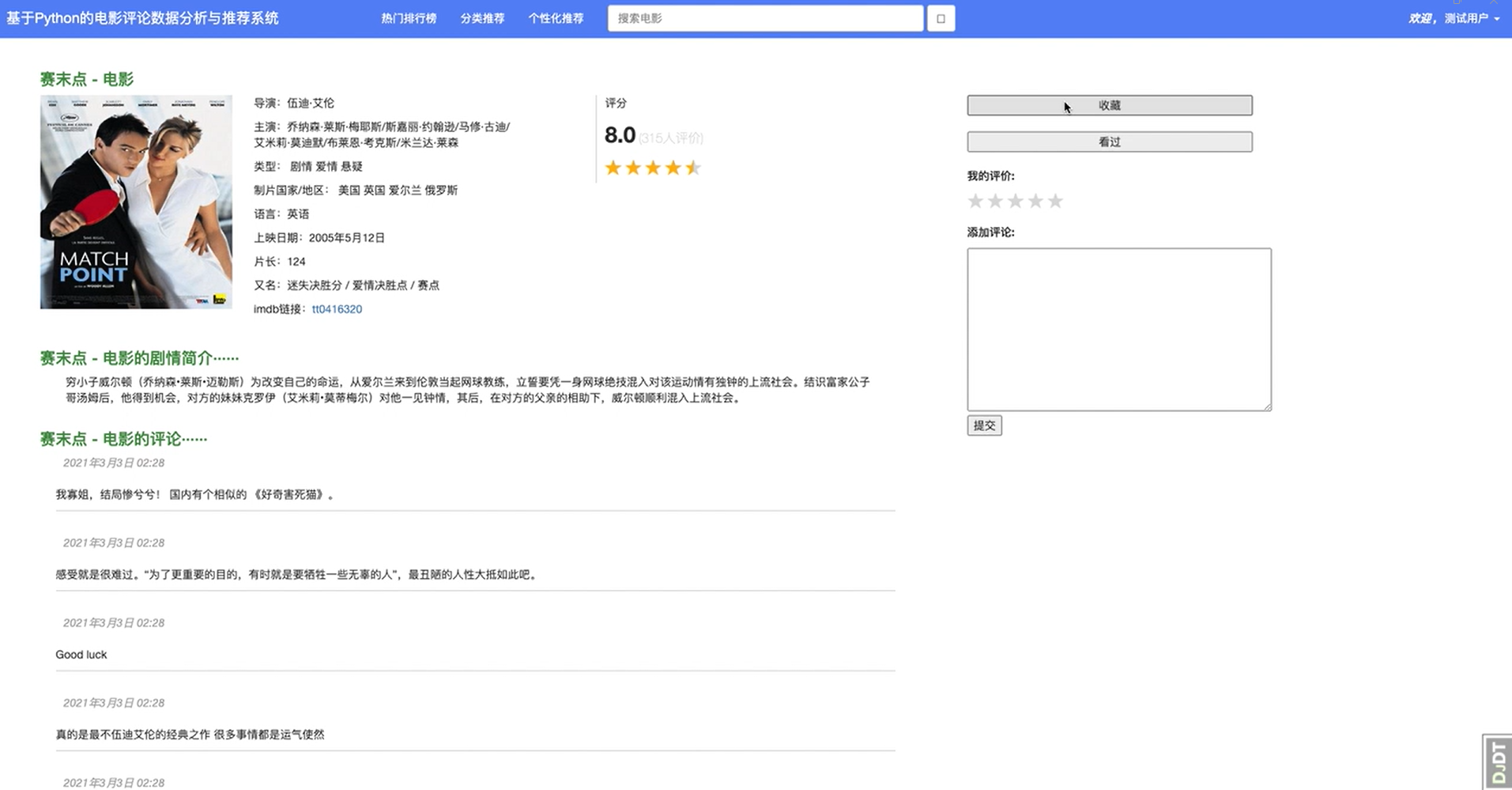
Task: Rate the movie three stars
Action: (1016, 201)
